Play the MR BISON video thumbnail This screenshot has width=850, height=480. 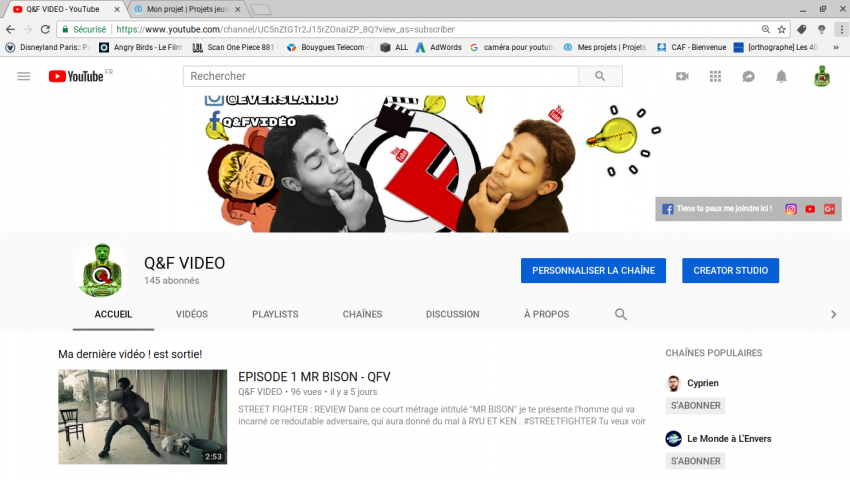143,417
